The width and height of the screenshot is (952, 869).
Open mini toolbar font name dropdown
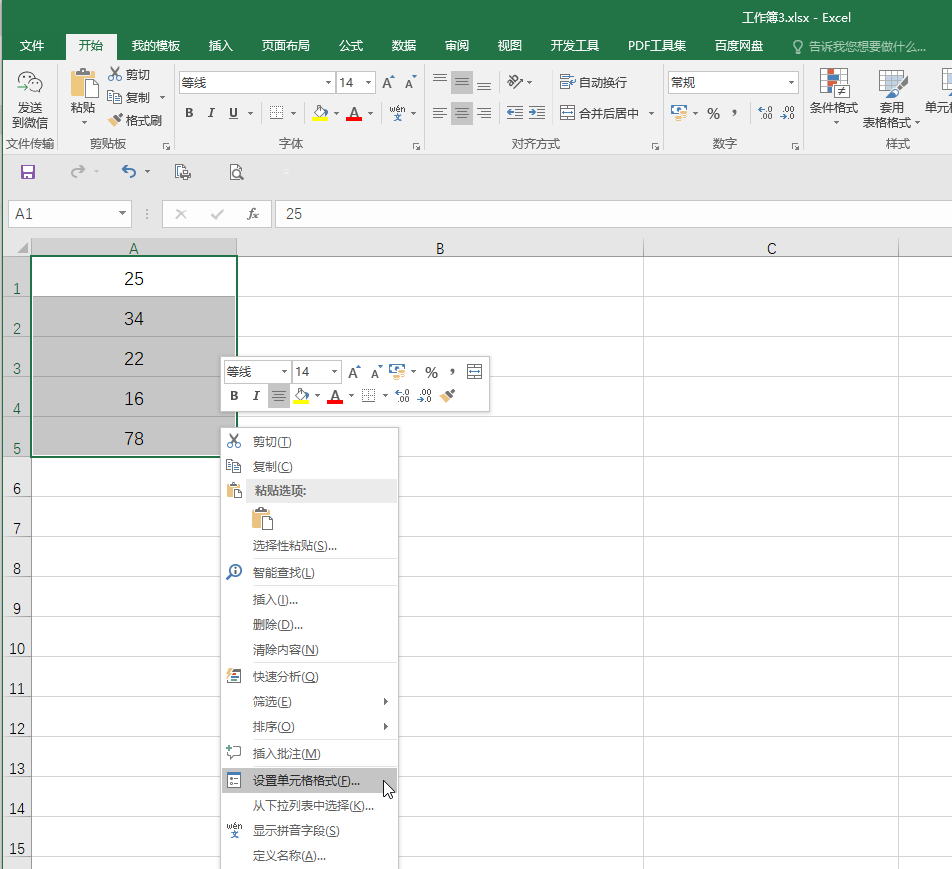pyautogui.click(x=284, y=372)
